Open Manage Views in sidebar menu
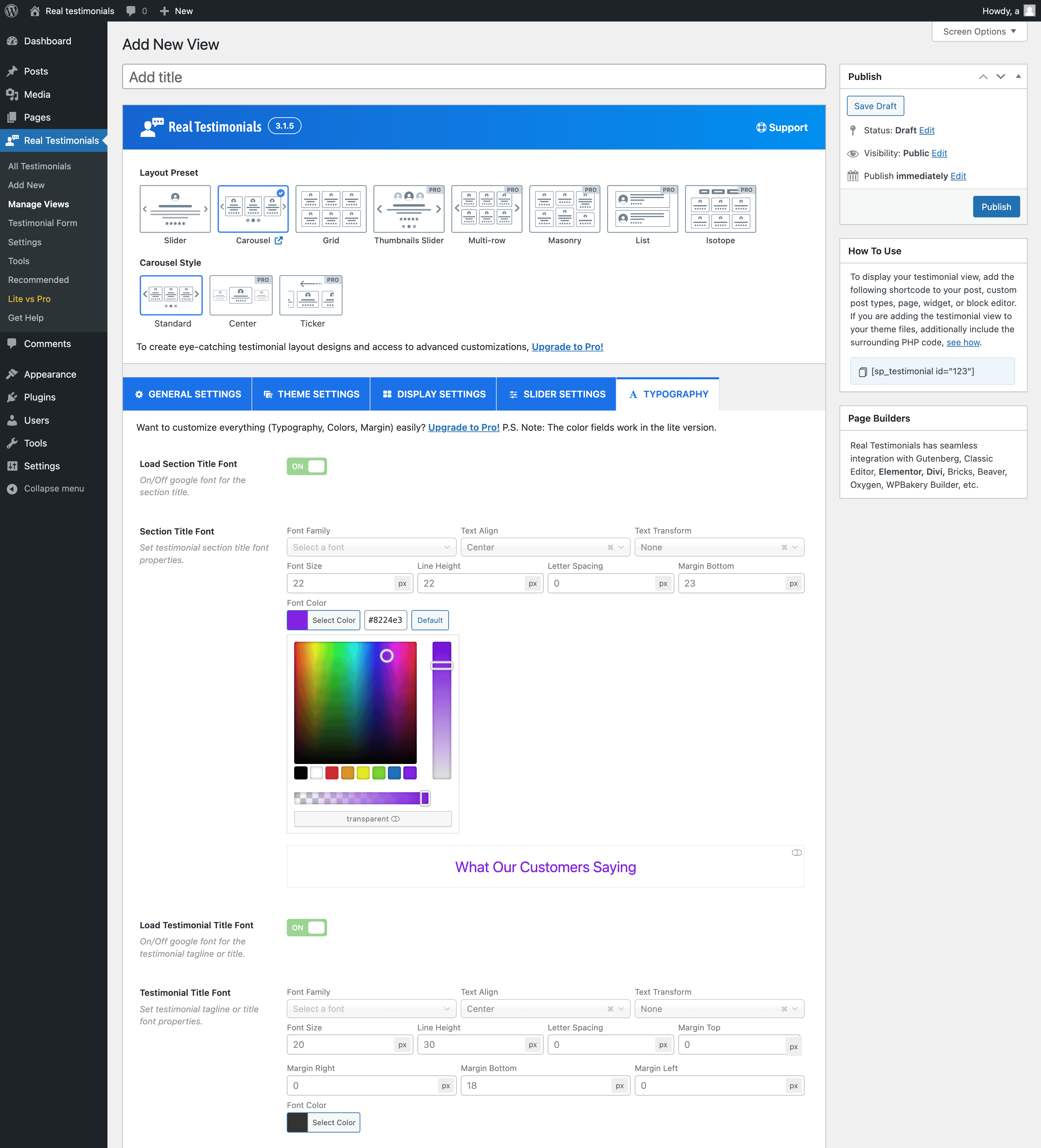 coord(38,204)
